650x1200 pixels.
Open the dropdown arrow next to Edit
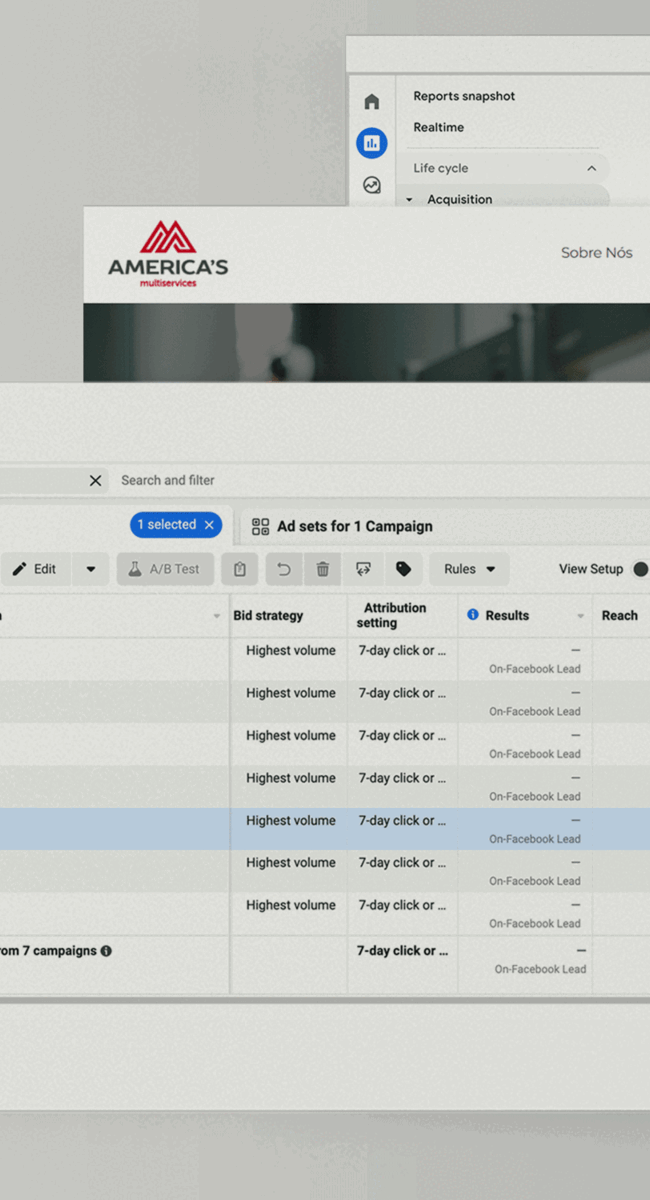[x=91, y=569]
